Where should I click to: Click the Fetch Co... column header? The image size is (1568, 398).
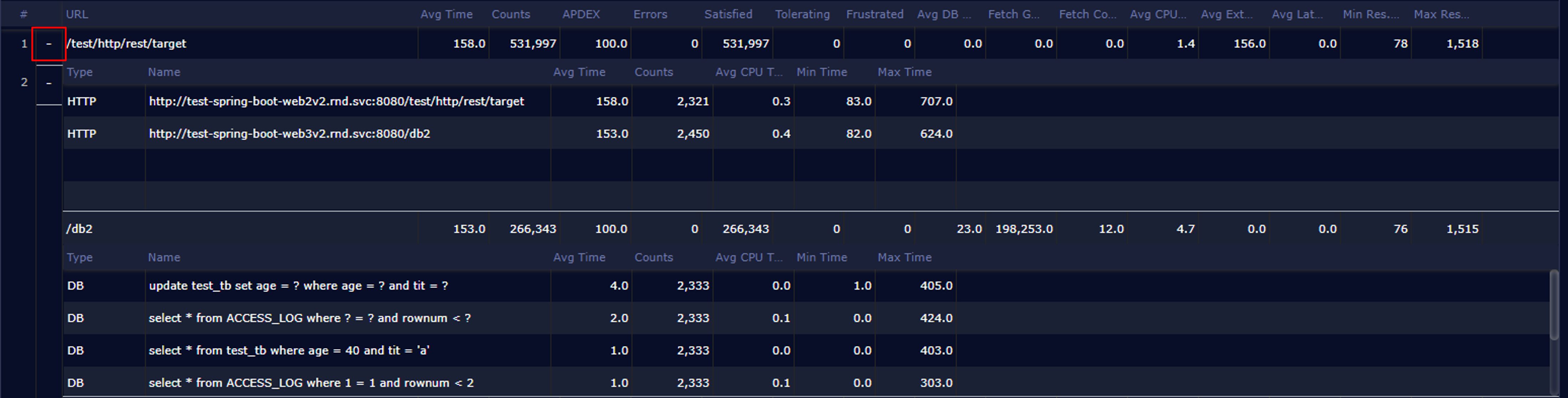(1087, 14)
